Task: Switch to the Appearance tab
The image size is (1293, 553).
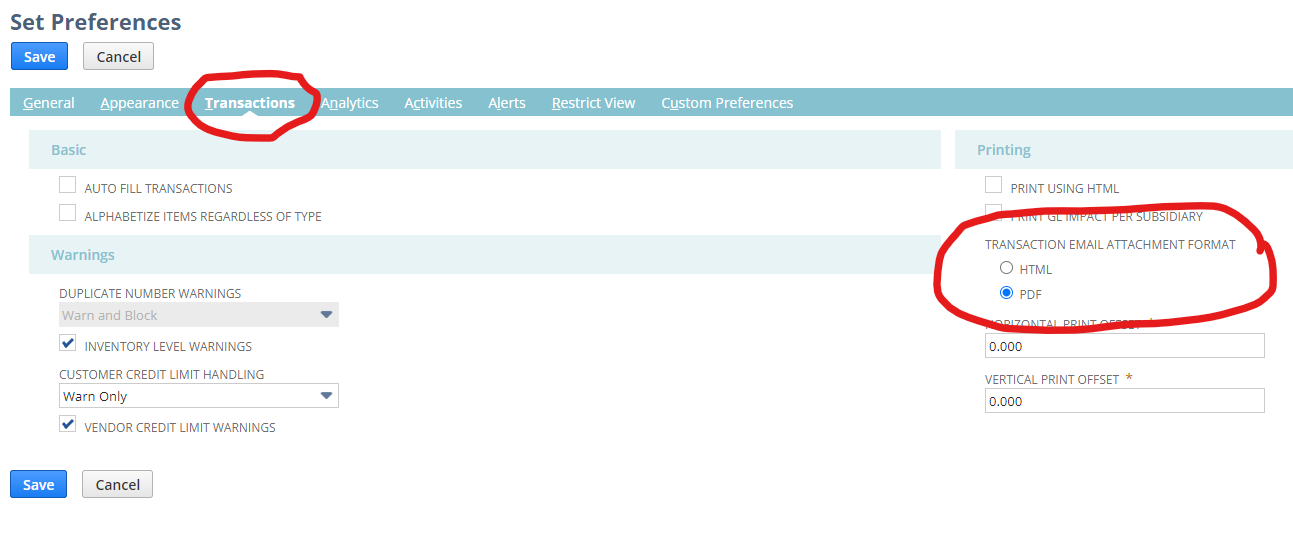Action: click(140, 103)
